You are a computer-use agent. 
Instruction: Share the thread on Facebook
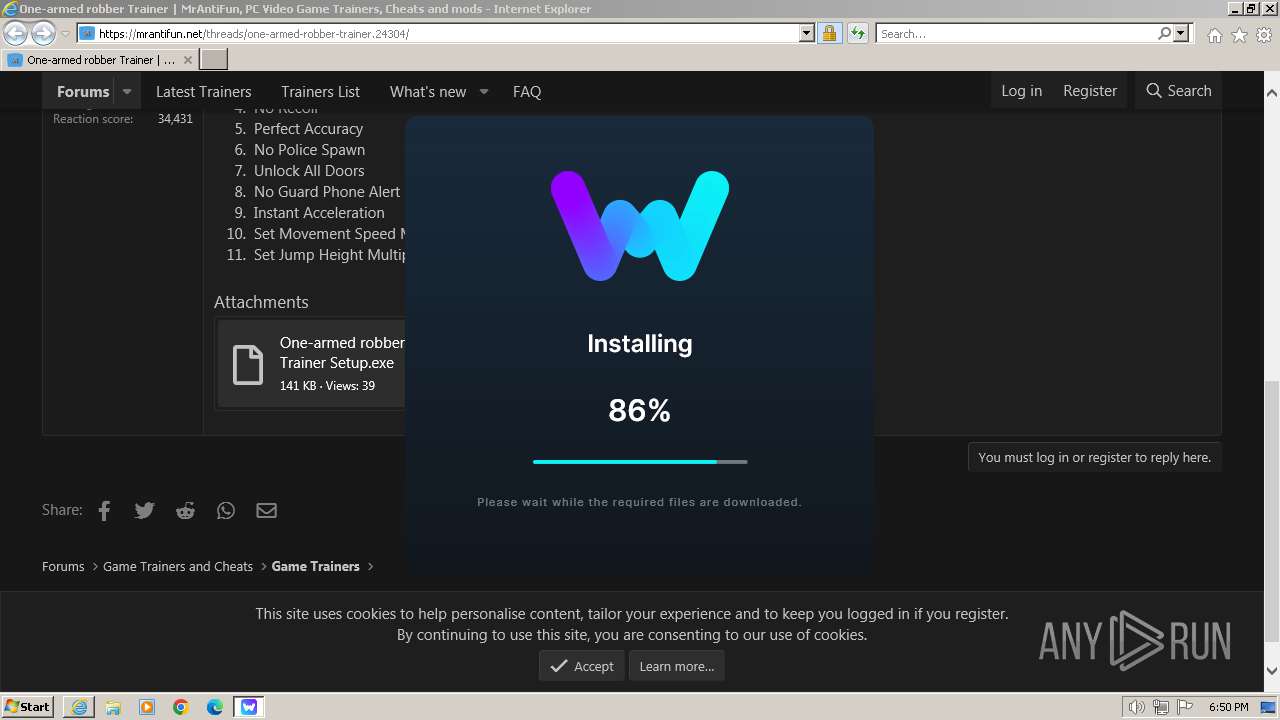(104, 510)
